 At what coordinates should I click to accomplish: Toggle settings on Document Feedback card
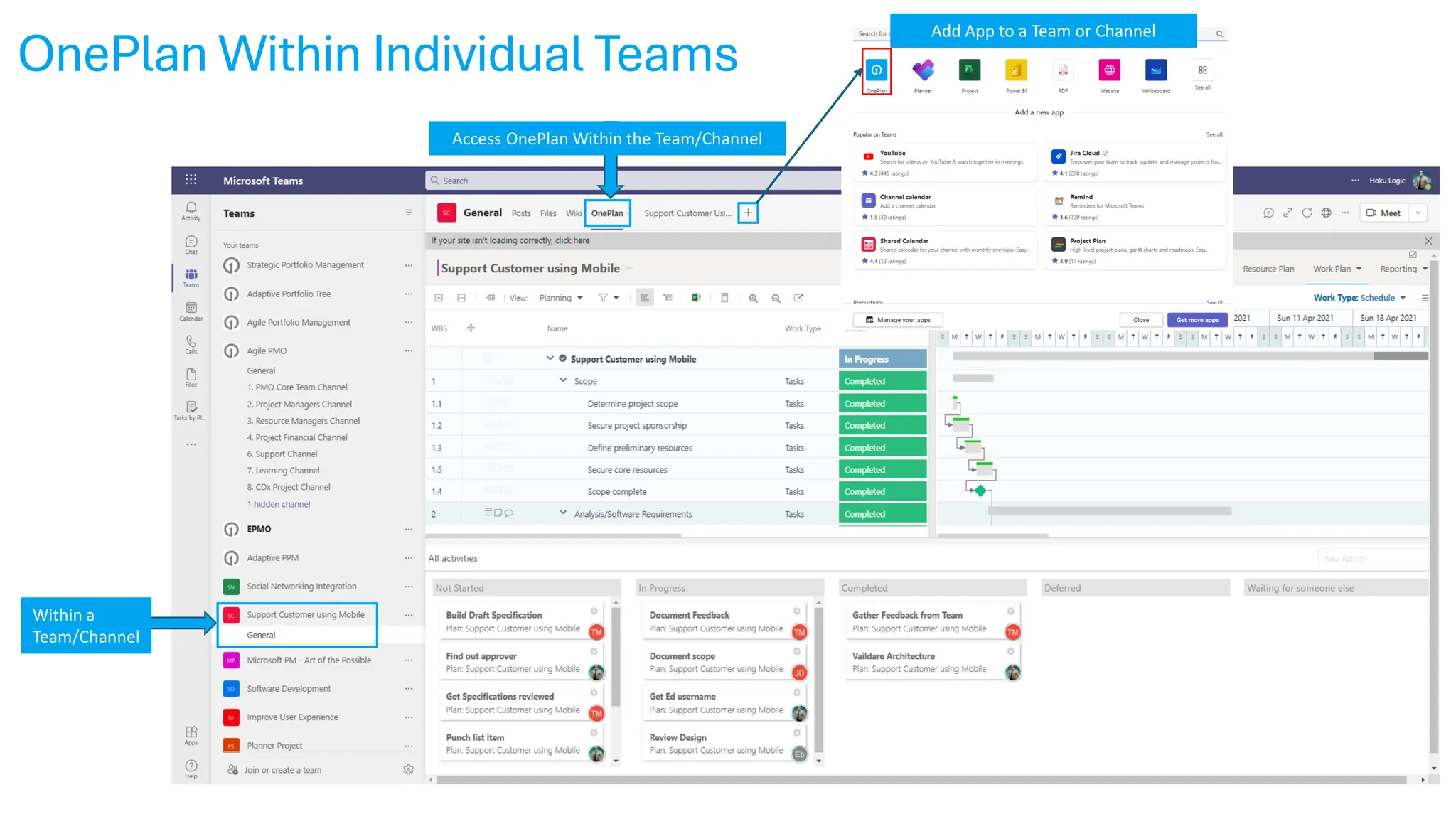797,611
